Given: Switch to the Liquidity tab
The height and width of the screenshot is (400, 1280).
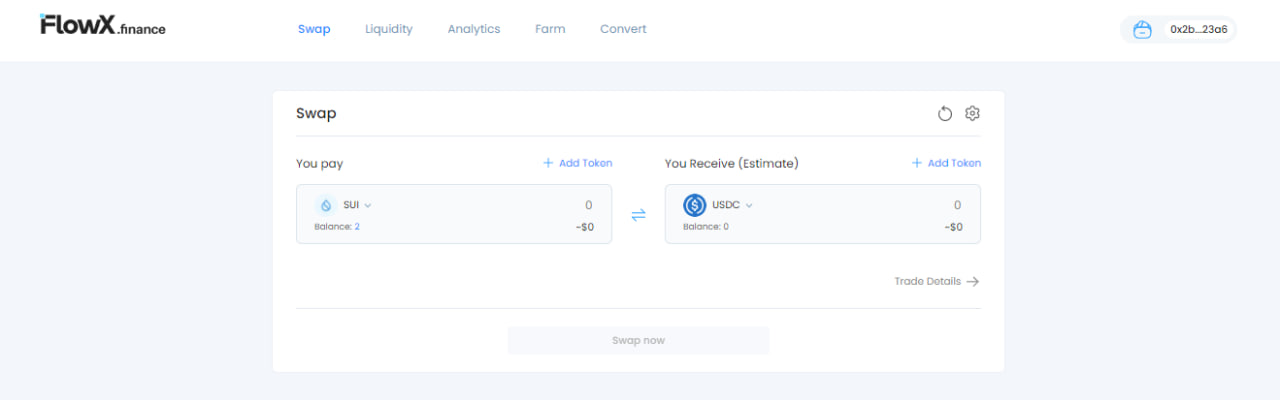Looking at the screenshot, I should click(389, 29).
